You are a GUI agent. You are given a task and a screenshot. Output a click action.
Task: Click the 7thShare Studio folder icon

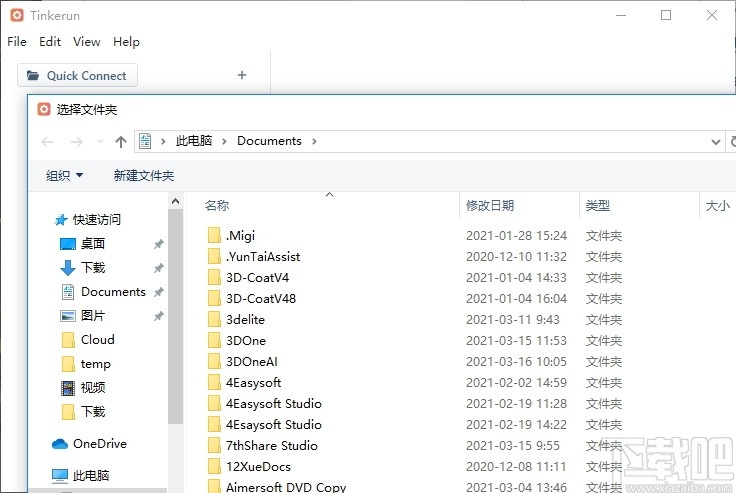coord(214,446)
